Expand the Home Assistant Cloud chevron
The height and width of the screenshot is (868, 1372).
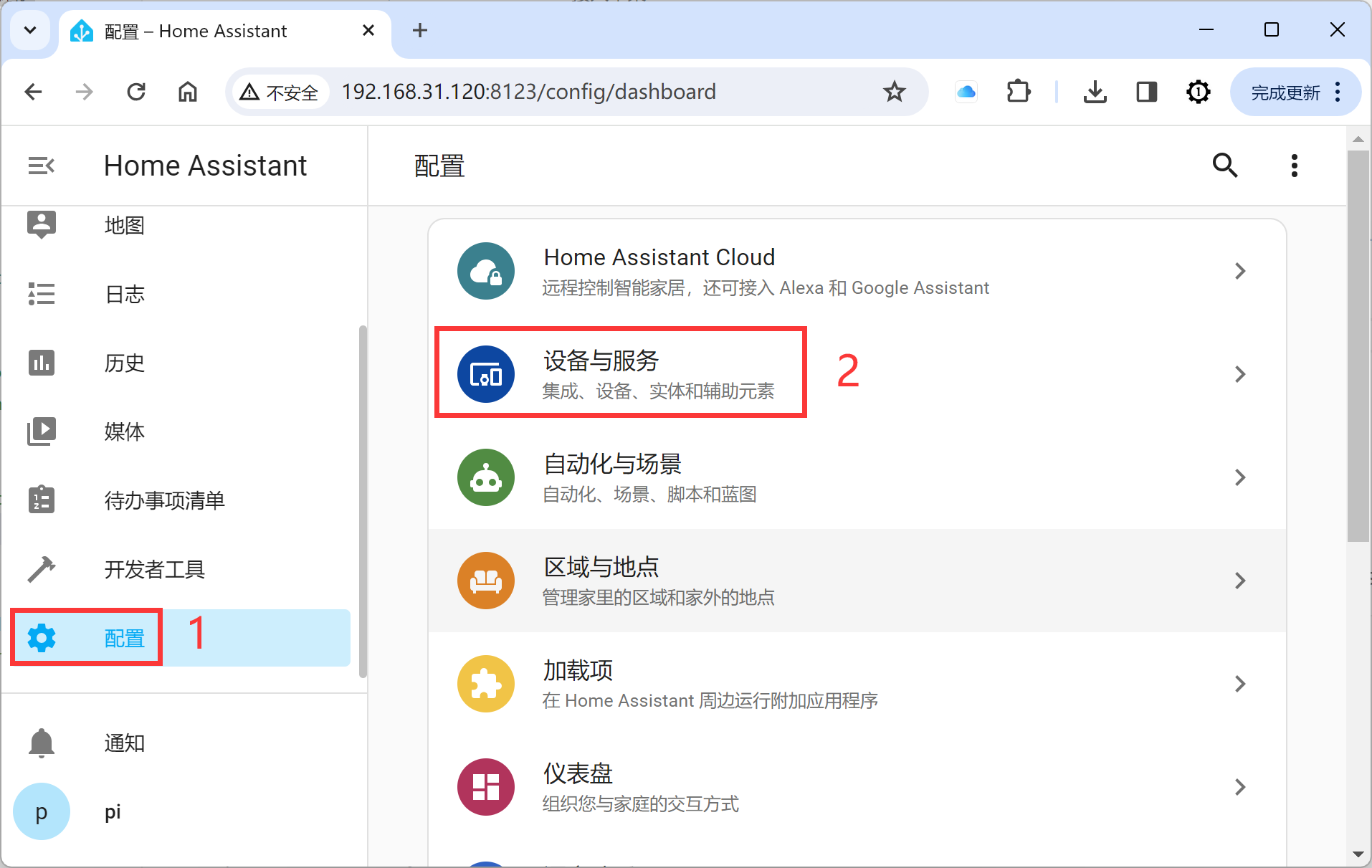(1240, 271)
